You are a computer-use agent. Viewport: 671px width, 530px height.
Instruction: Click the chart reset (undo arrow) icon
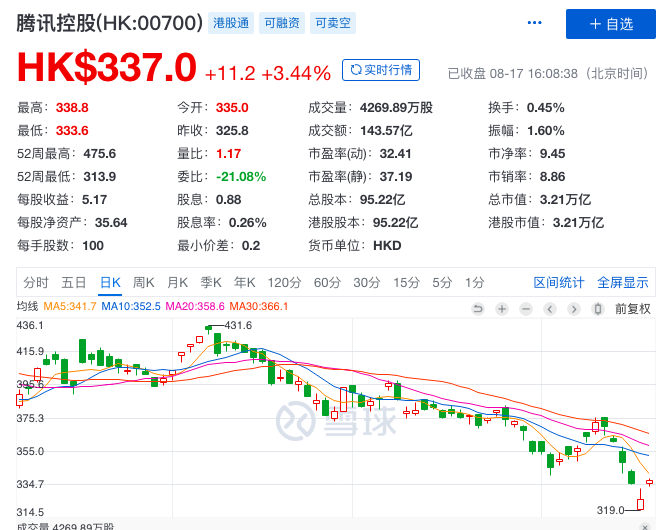(478, 309)
